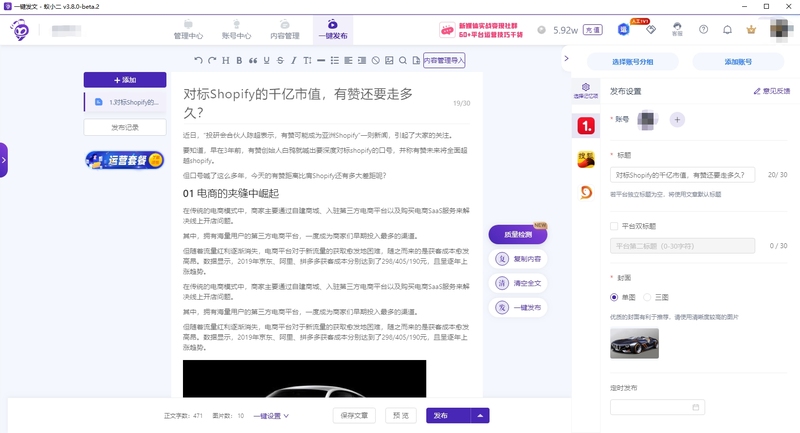The height and width of the screenshot is (433, 800).
Task: Open the 发布 button dropdown arrow
Action: pyautogui.click(x=480, y=416)
